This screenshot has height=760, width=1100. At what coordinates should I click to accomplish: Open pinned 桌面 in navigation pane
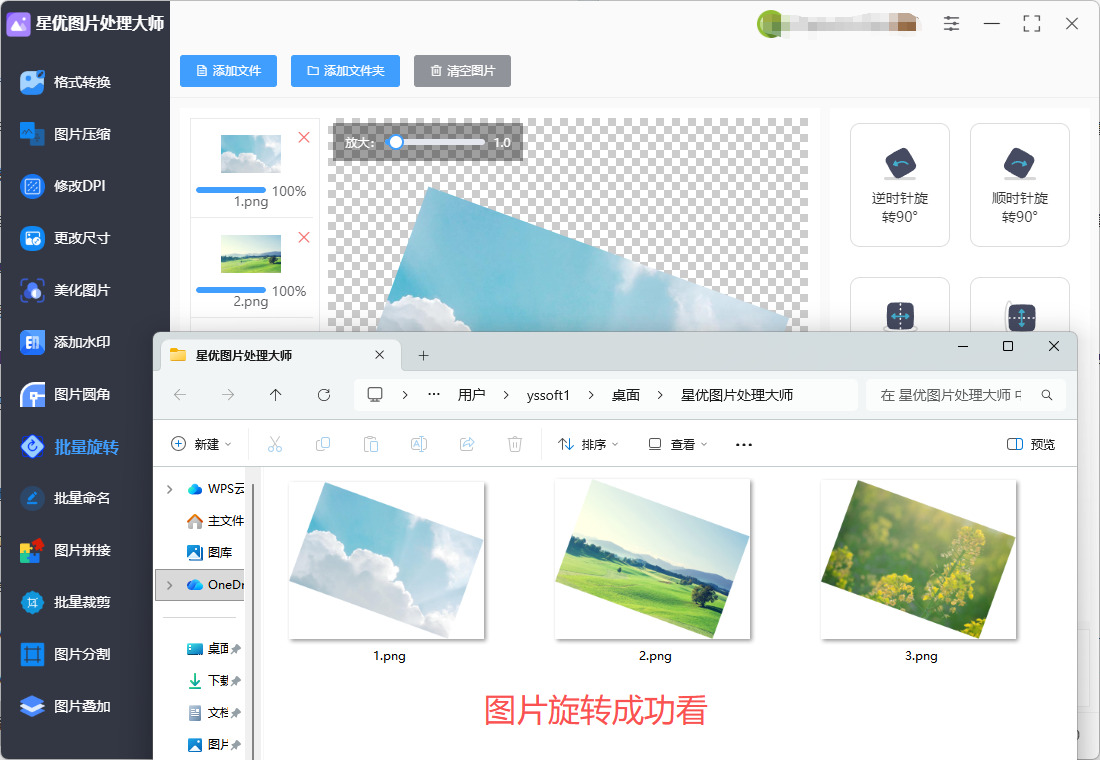(x=213, y=648)
